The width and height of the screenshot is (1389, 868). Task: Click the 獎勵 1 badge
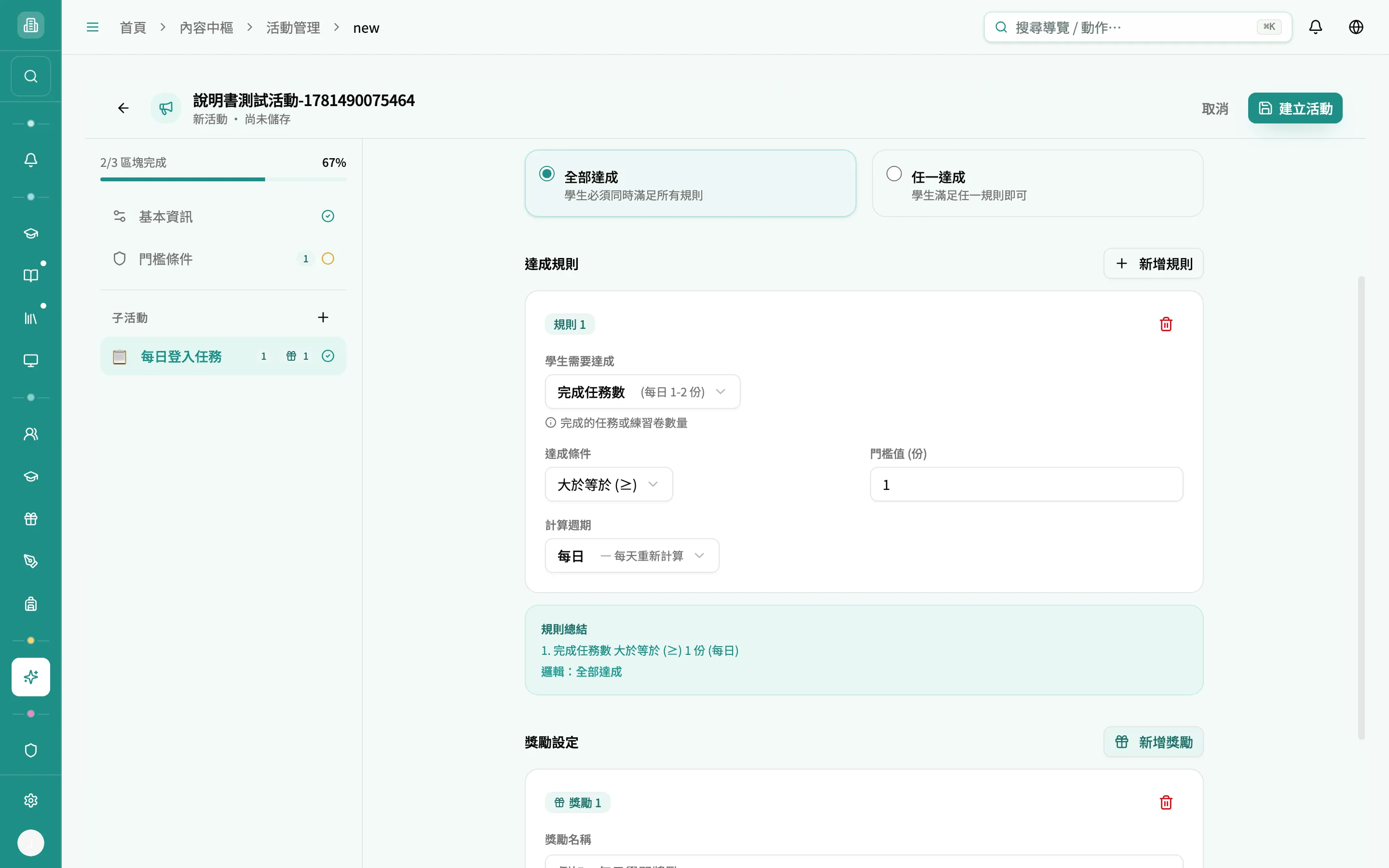(x=577, y=802)
